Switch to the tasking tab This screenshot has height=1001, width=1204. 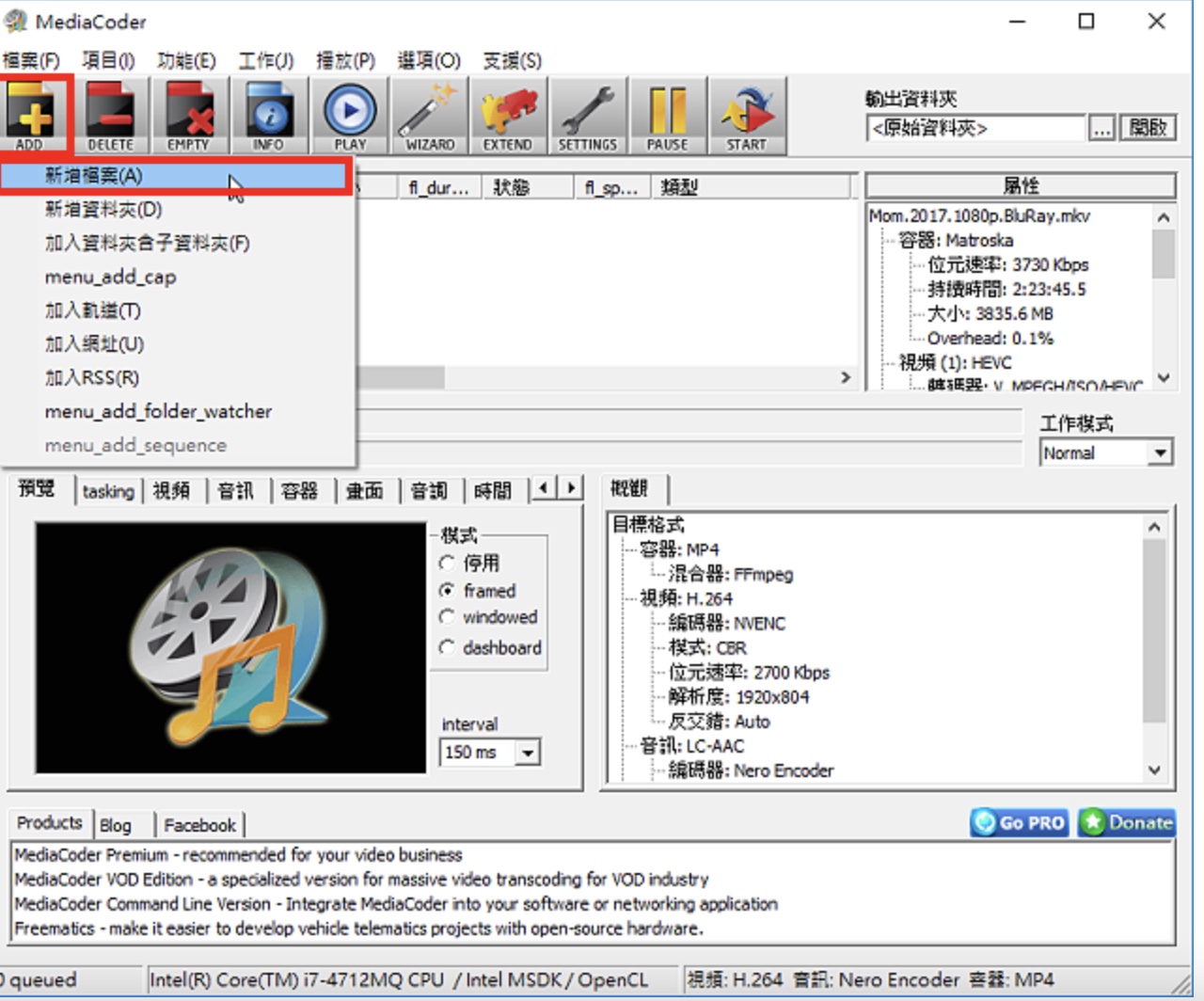point(108,490)
